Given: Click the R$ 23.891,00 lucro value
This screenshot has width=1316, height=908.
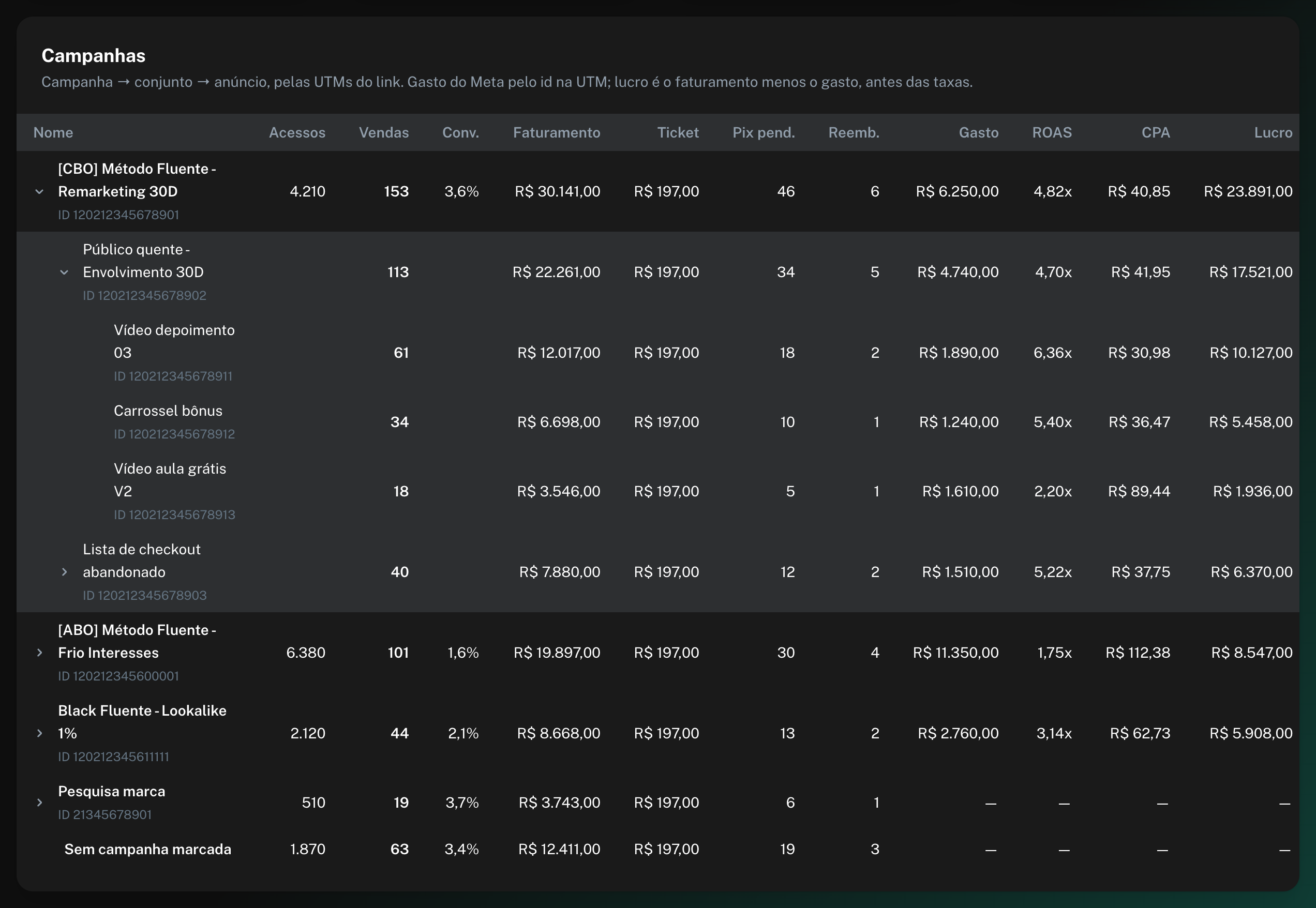Looking at the screenshot, I should [x=1248, y=192].
